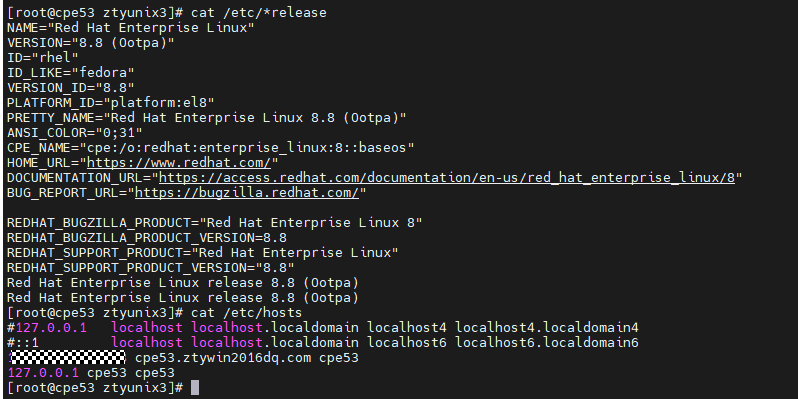The height and width of the screenshot is (399, 798).
Task: Click the terminal cursor block at the prompt
Action: pos(195,388)
